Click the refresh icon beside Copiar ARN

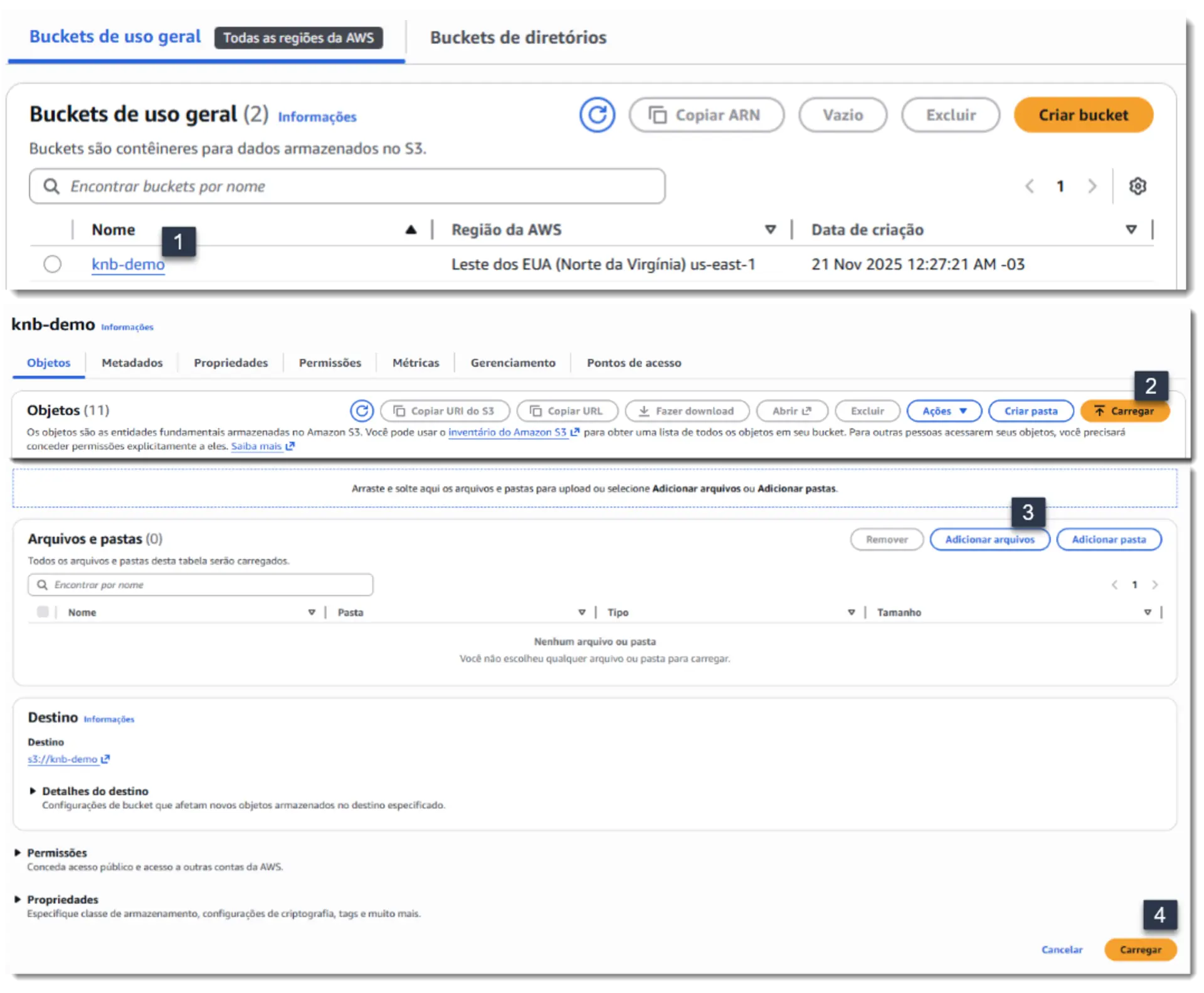[x=597, y=115]
